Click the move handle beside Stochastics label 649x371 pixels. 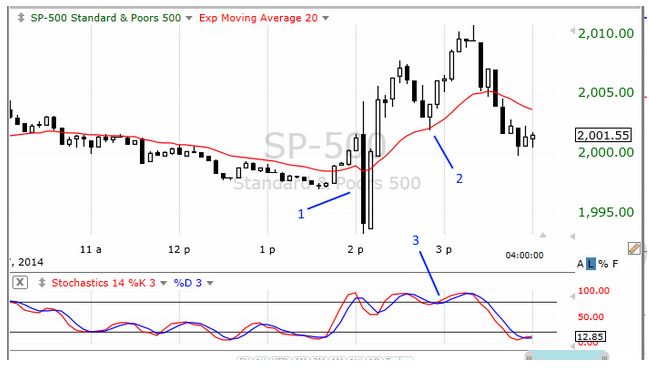tap(42, 283)
